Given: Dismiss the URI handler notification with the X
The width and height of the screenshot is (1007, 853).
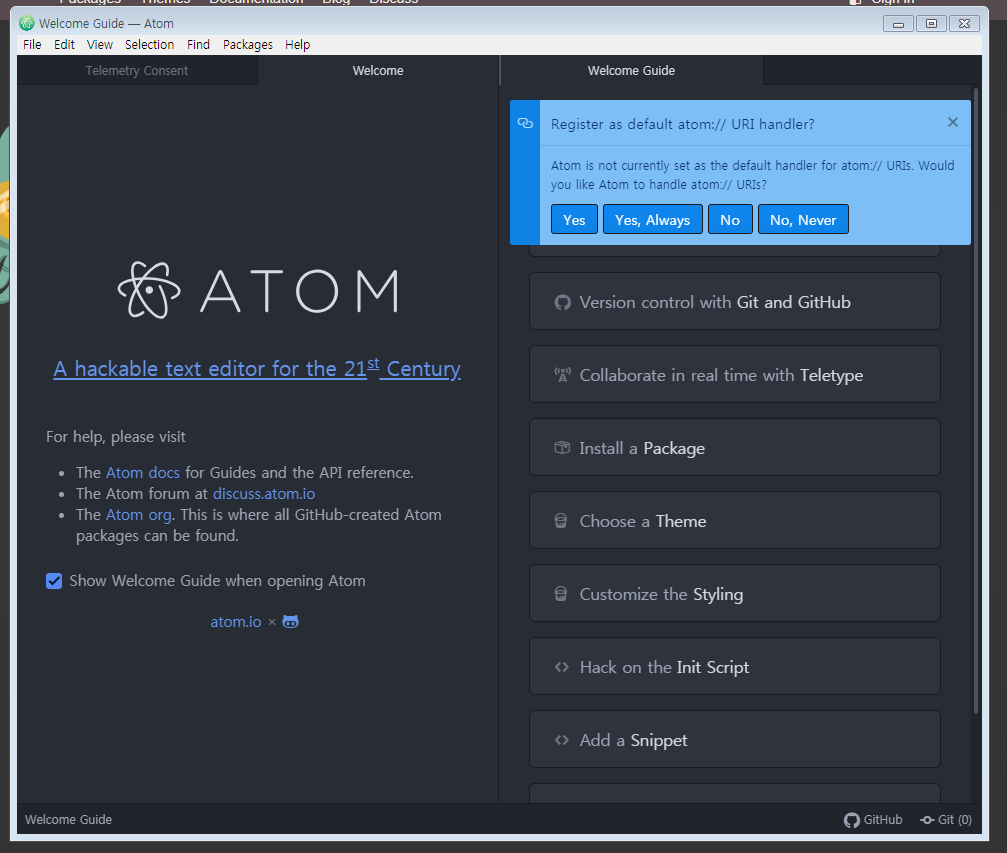Looking at the screenshot, I should [x=953, y=122].
